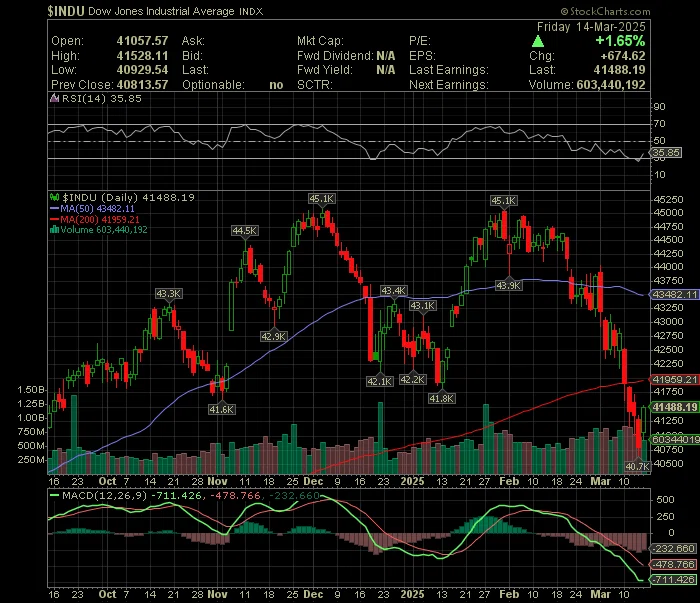Click the 45.1K peak label in December

[x=321, y=199]
